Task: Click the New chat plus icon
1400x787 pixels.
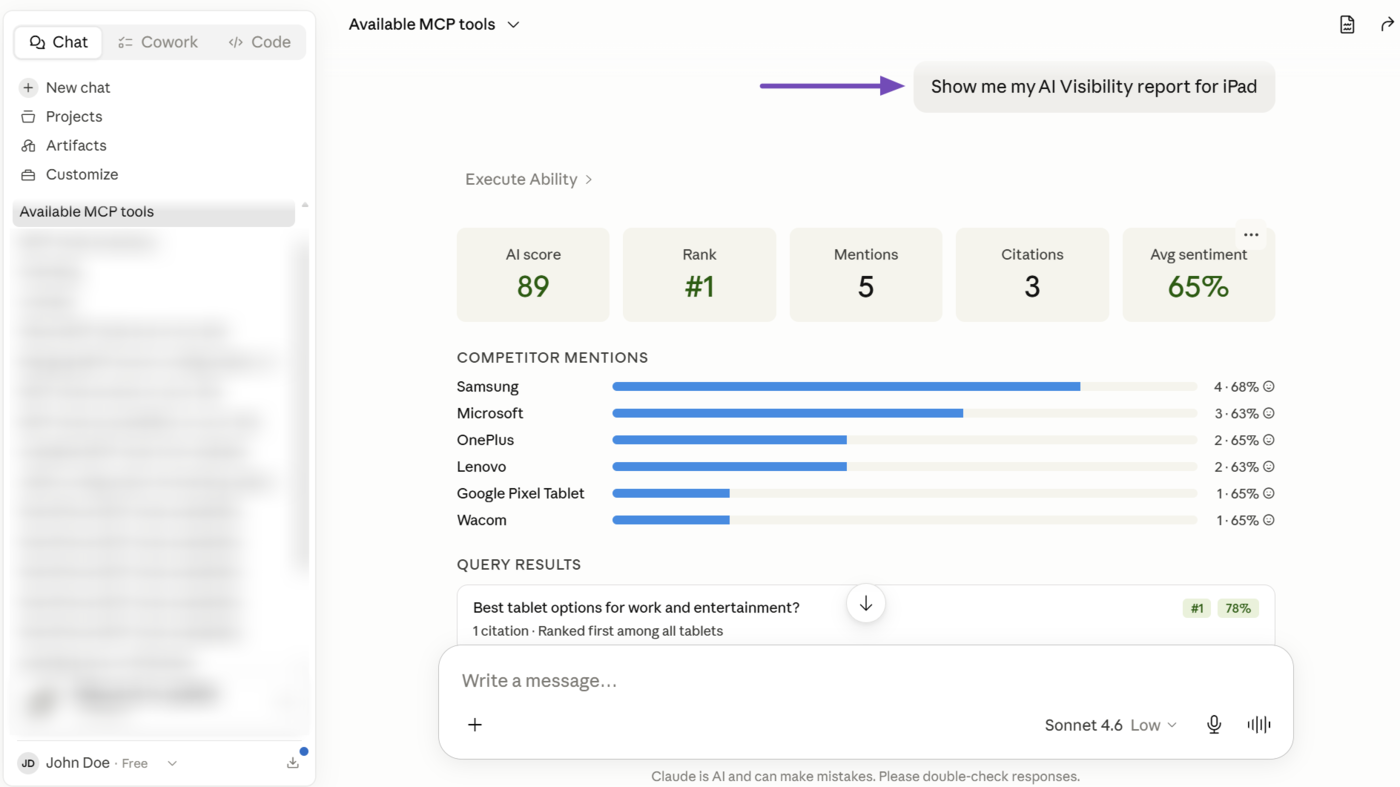Action: click(x=28, y=88)
